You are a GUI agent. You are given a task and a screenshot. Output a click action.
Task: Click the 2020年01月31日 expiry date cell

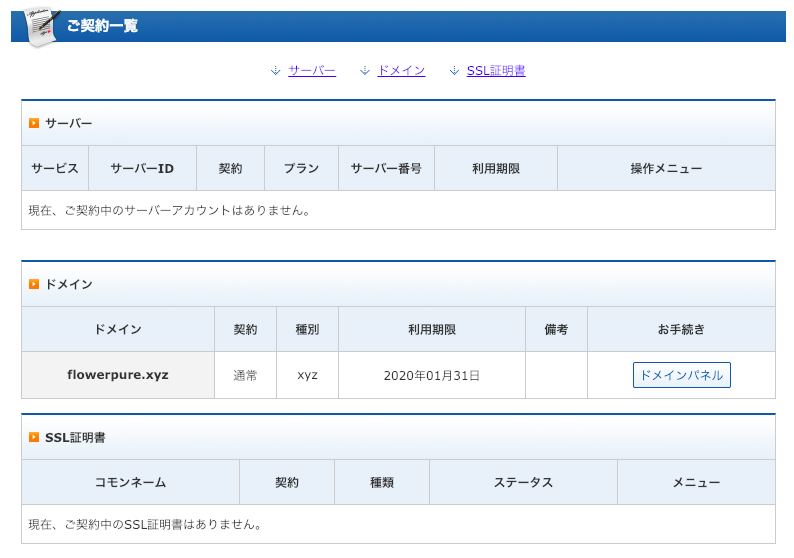[432, 375]
